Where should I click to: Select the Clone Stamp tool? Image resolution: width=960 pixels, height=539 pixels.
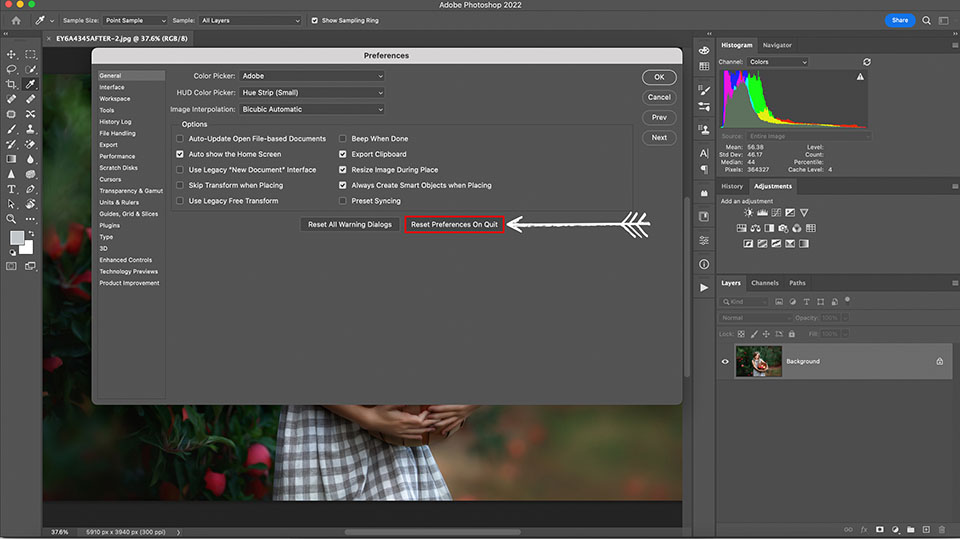click(30, 129)
